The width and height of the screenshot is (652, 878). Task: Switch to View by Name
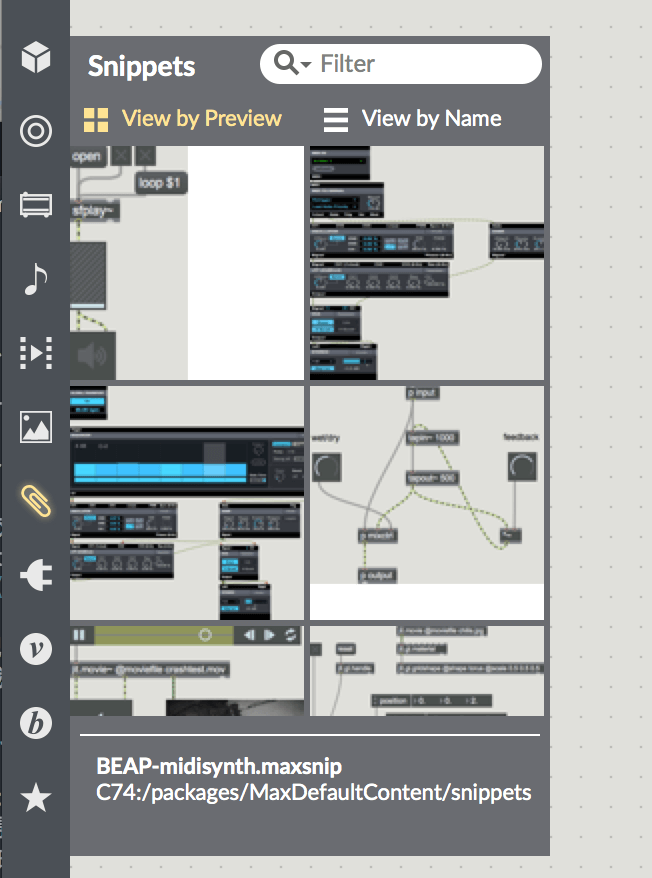[x=413, y=119]
